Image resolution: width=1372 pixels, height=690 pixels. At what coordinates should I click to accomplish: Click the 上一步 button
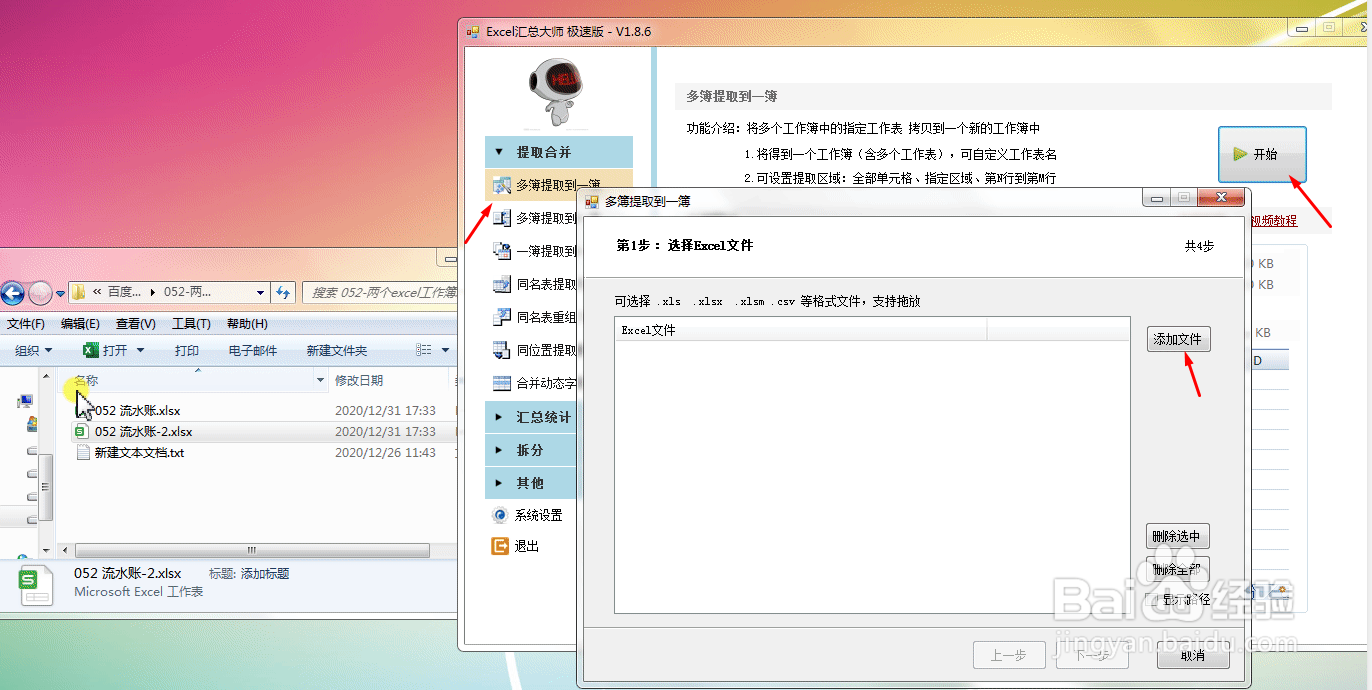point(1009,655)
